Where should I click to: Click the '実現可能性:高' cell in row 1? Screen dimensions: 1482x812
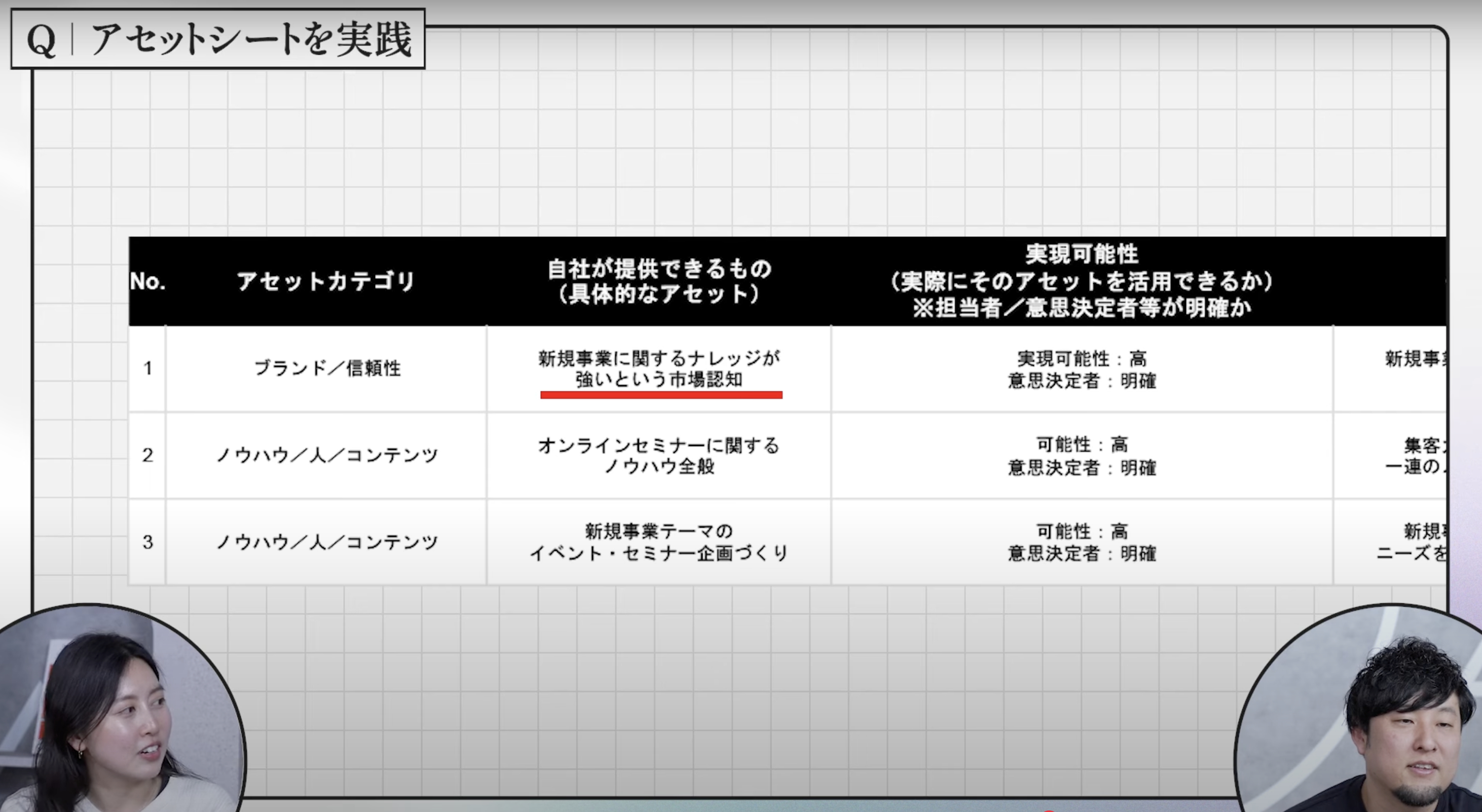pyautogui.click(x=1082, y=369)
